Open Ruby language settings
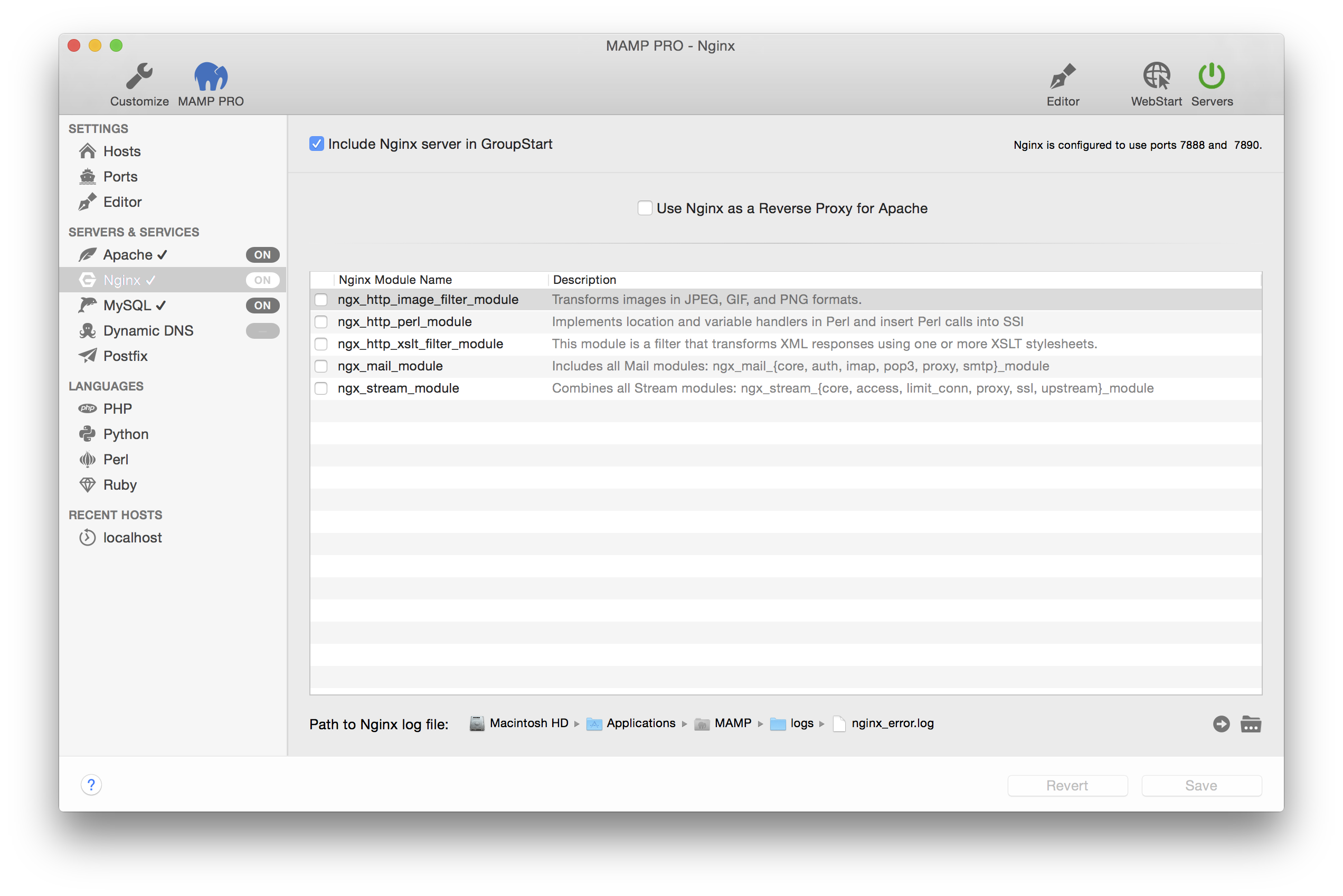Image resolution: width=1343 pixels, height=896 pixels. pos(119,485)
